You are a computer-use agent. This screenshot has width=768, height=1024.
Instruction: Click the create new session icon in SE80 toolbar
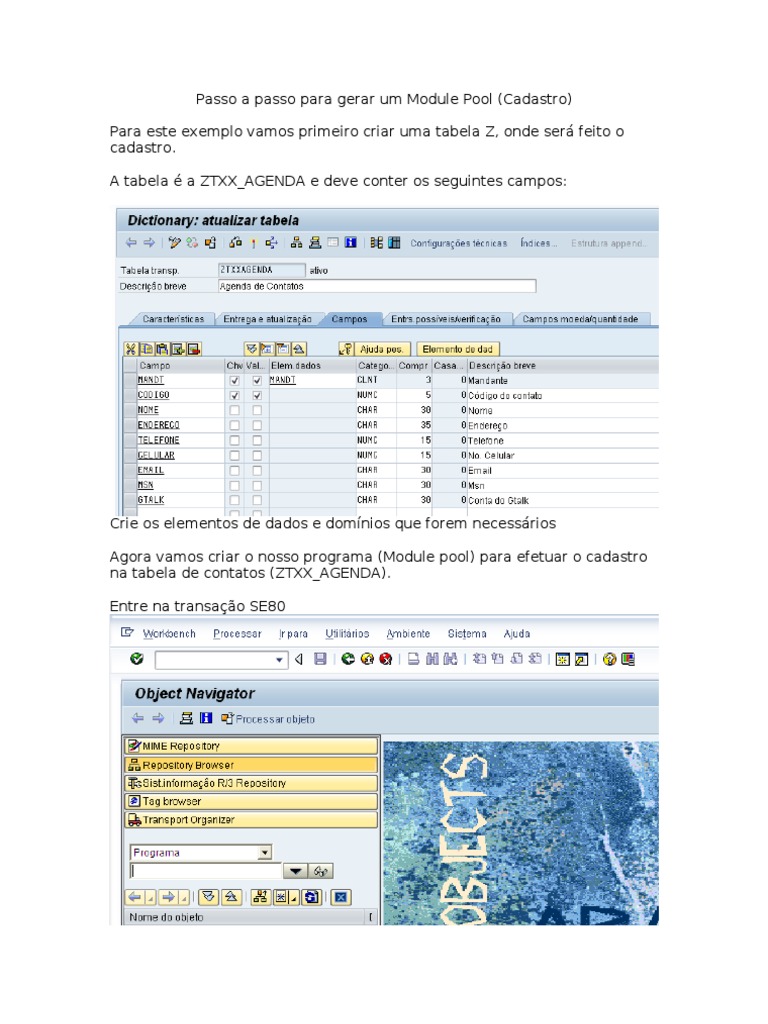[x=562, y=659]
